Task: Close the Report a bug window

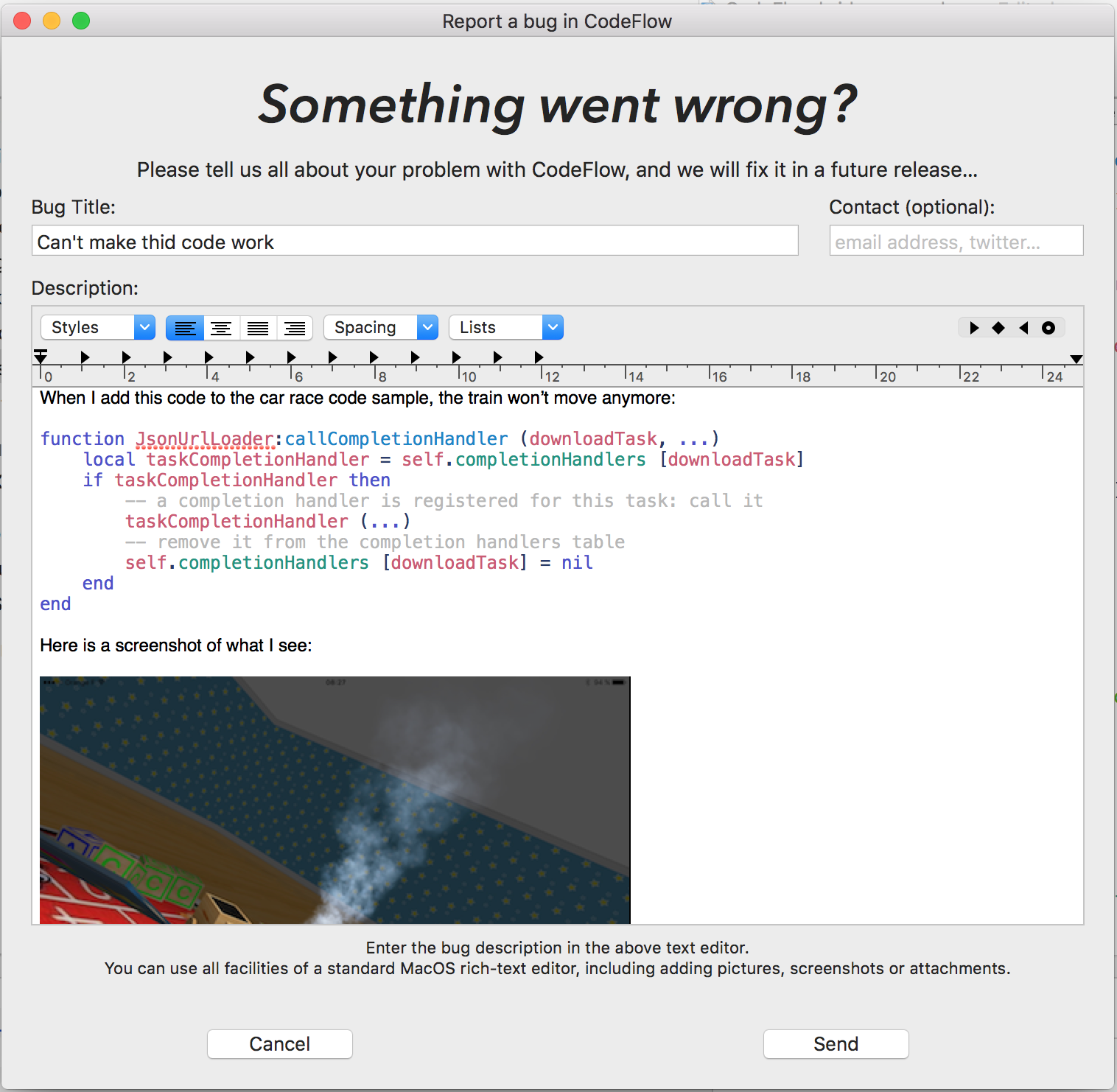Action: click(x=22, y=21)
